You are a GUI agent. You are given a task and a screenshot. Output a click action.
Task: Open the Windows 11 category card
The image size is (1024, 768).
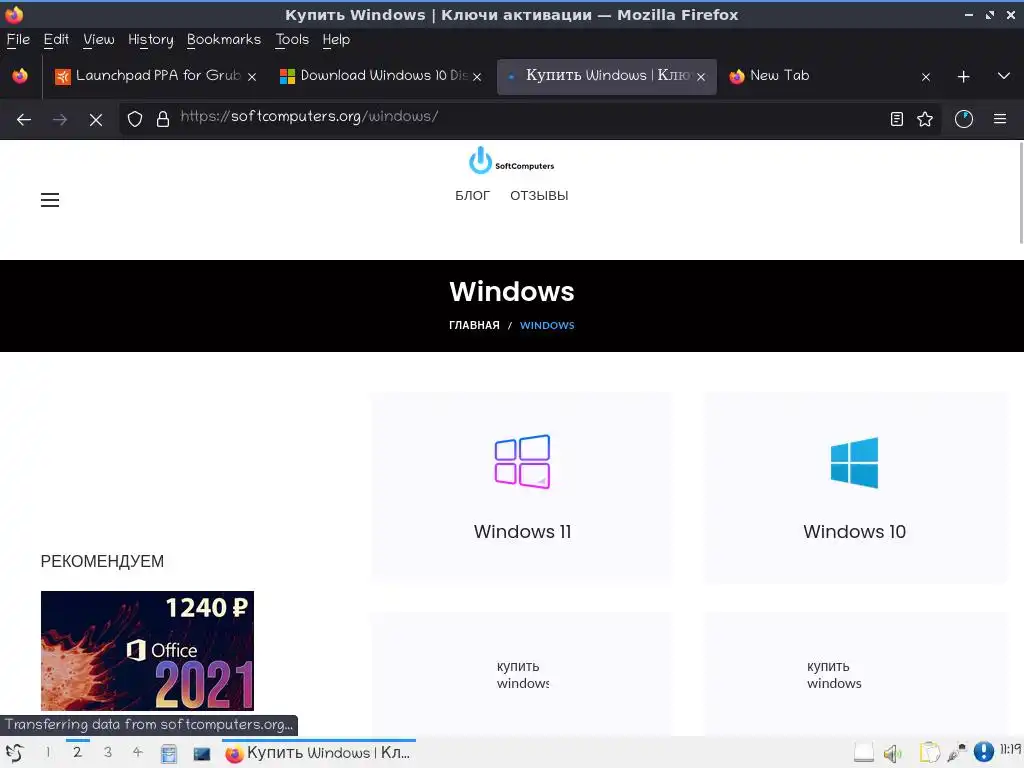click(x=522, y=486)
